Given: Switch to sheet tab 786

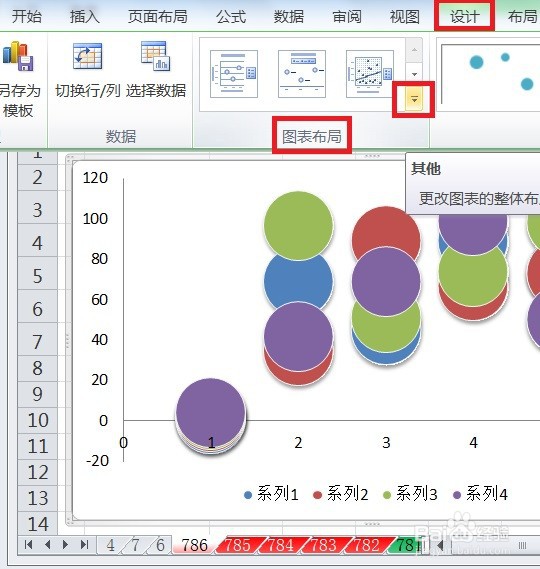Looking at the screenshot, I should [x=195, y=545].
